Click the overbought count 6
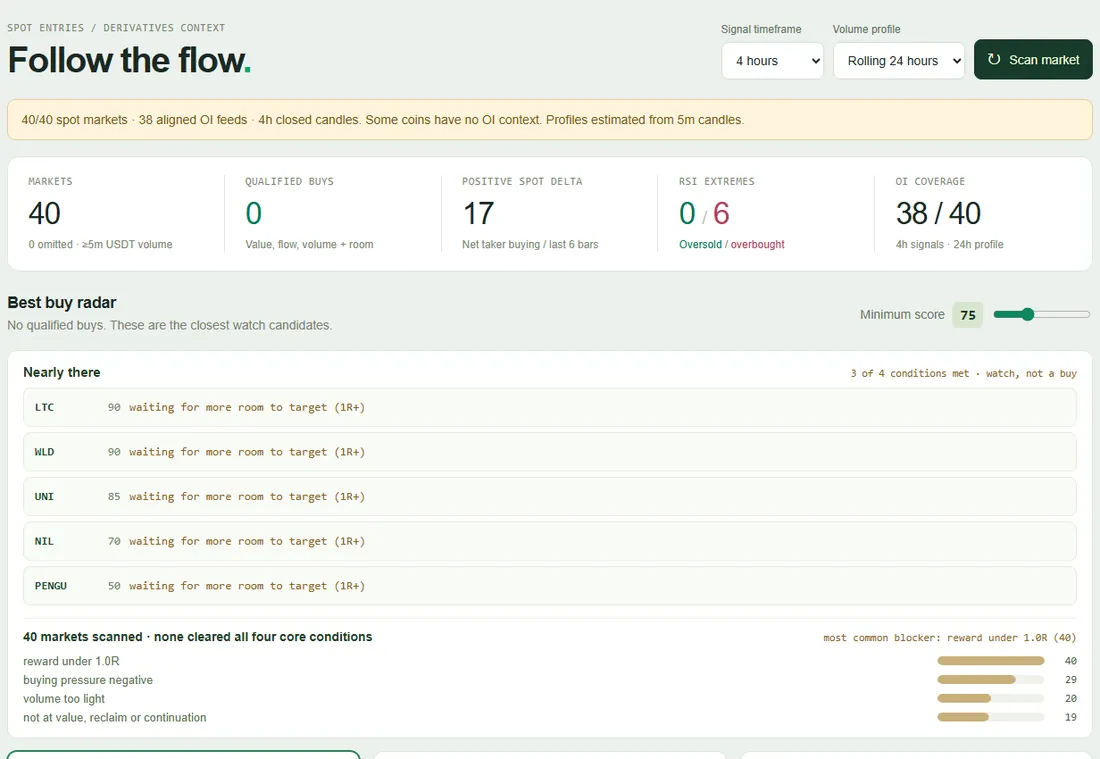 pyautogui.click(x=721, y=213)
